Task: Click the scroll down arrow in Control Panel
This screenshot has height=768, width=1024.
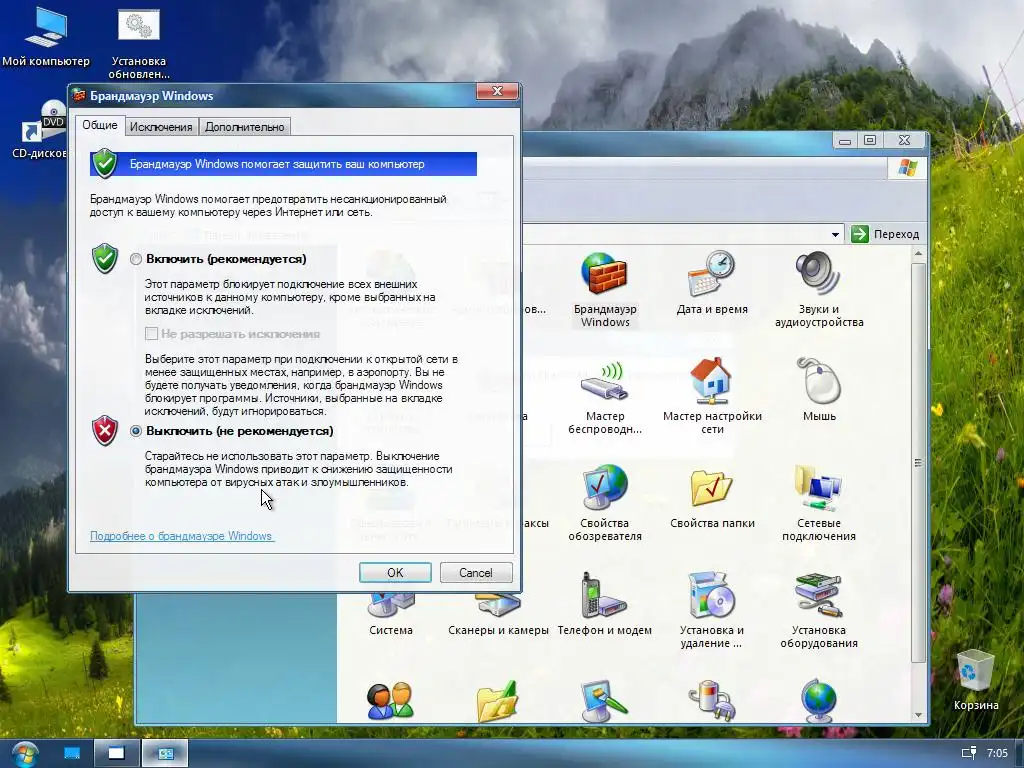Action: coord(918,715)
